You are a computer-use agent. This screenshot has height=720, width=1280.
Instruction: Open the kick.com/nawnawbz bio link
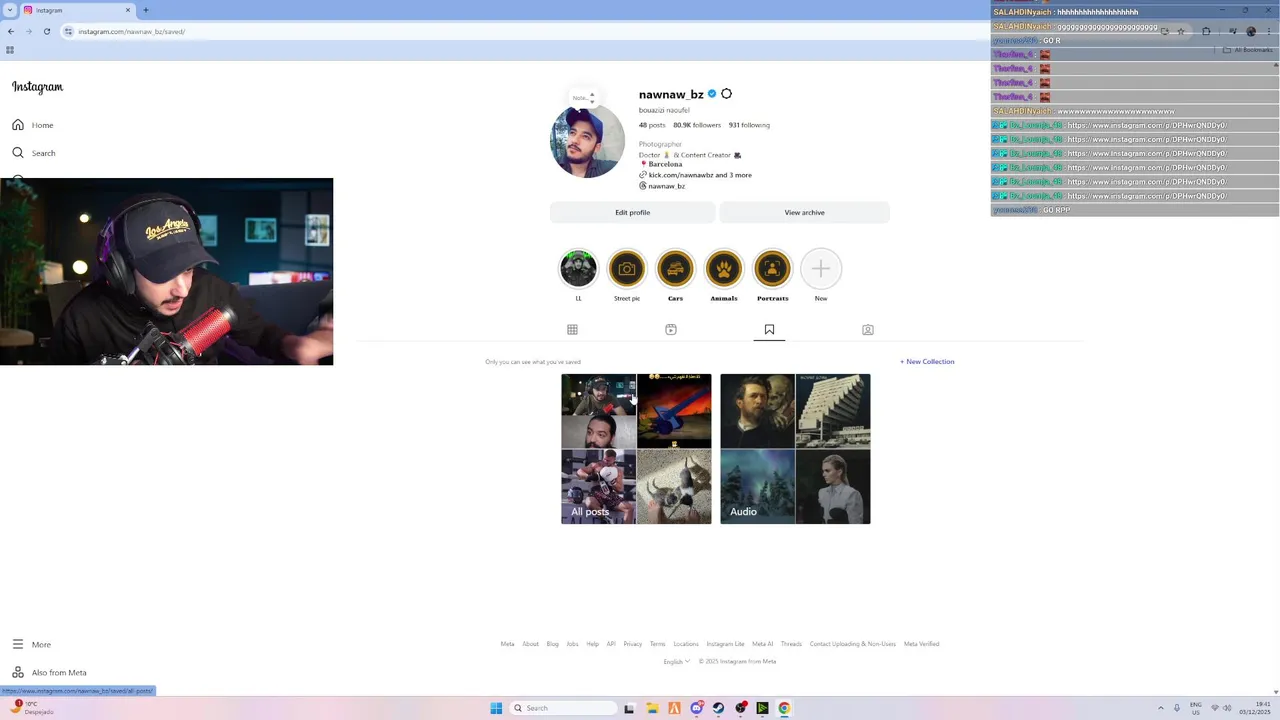pos(700,175)
